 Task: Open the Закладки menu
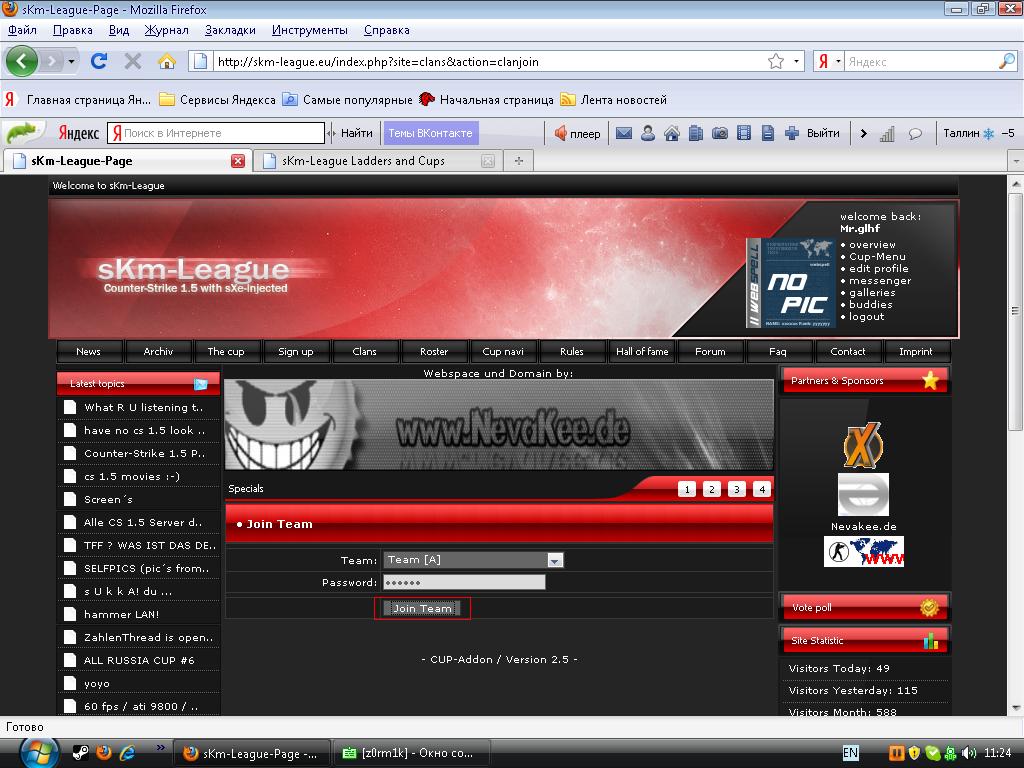click(x=230, y=30)
